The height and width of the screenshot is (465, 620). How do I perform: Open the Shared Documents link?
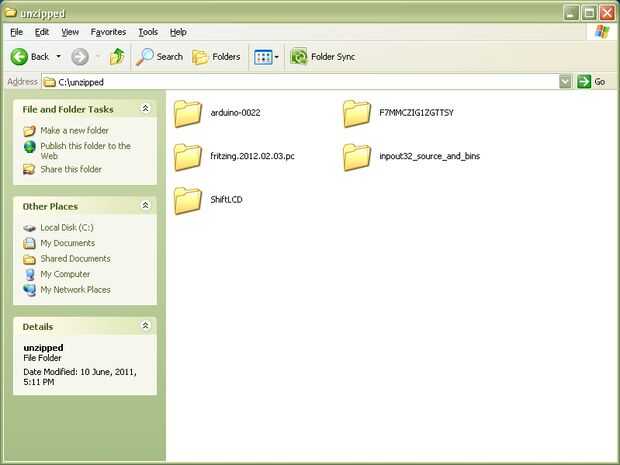[76, 259]
